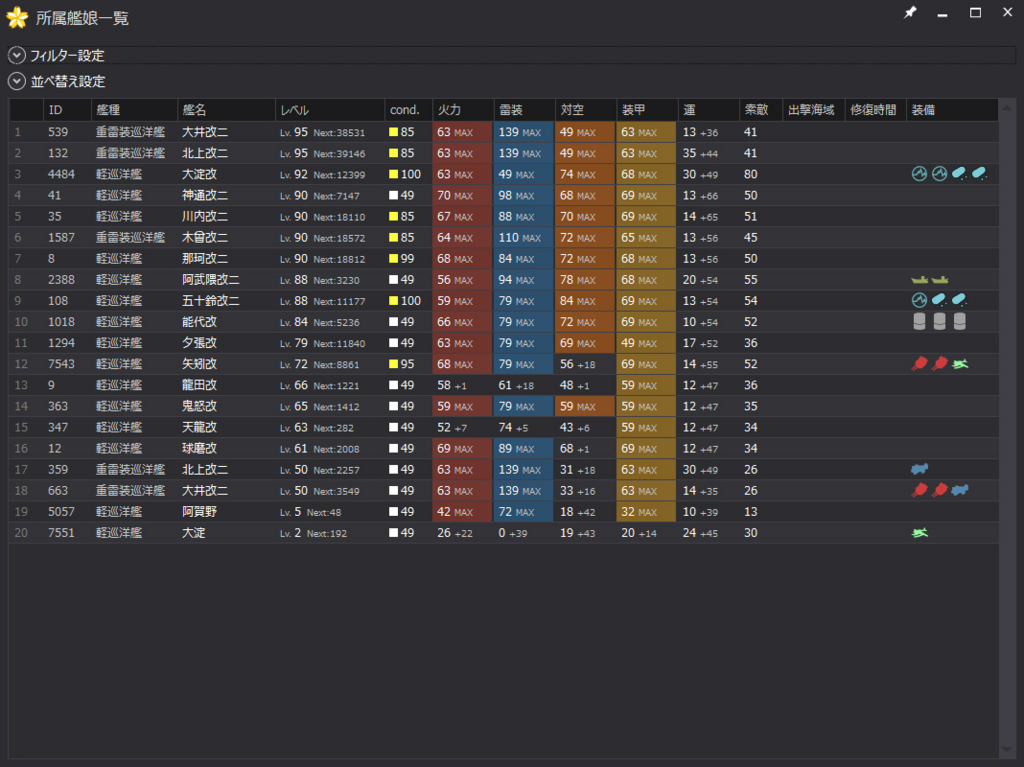The width and height of the screenshot is (1024, 767).
Task: Click yellow cond marker in 大井改二 Lv.95 row
Action: point(393,132)
